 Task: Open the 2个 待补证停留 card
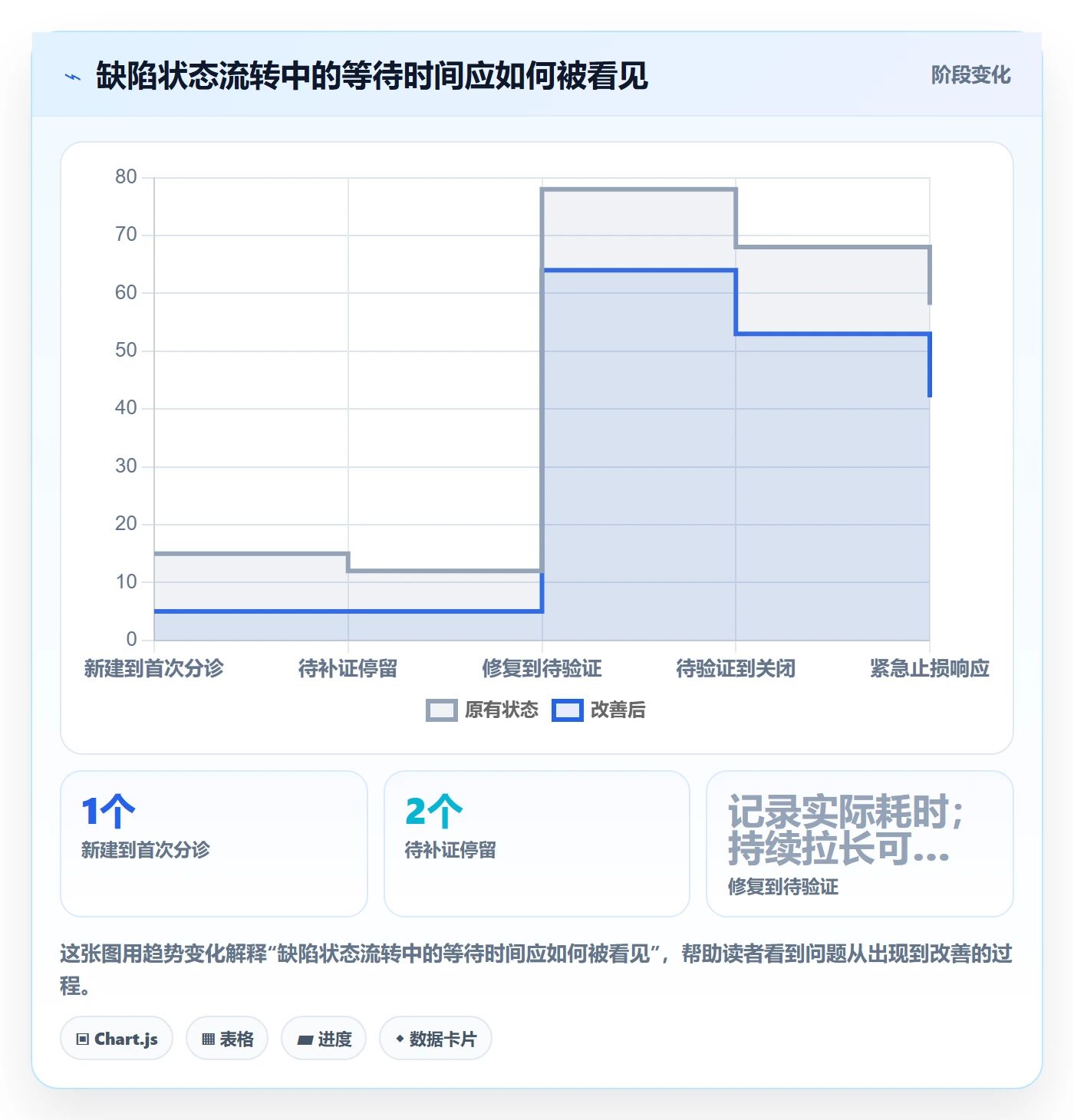[537, 844]
